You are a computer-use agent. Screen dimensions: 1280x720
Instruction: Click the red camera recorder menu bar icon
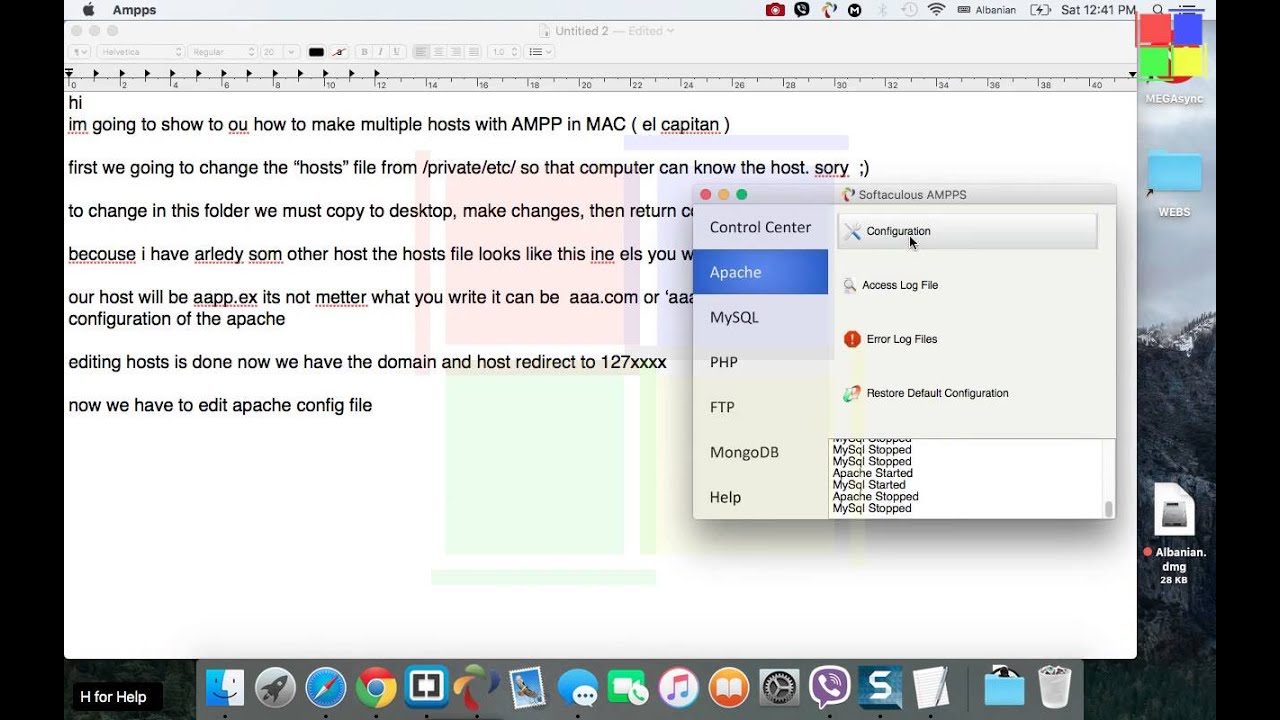pos(775,10)
